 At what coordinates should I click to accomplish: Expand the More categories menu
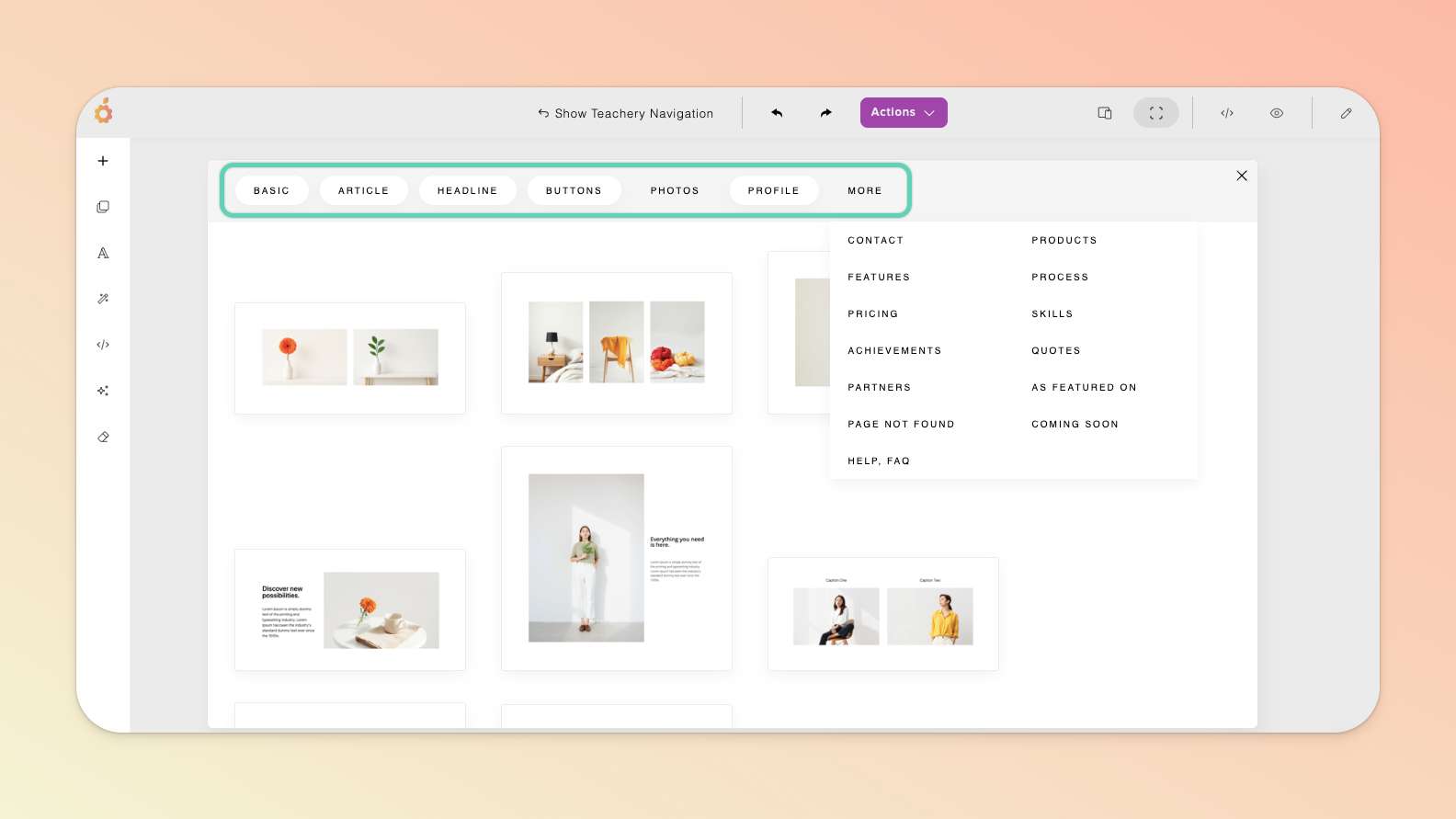[865, 190]
